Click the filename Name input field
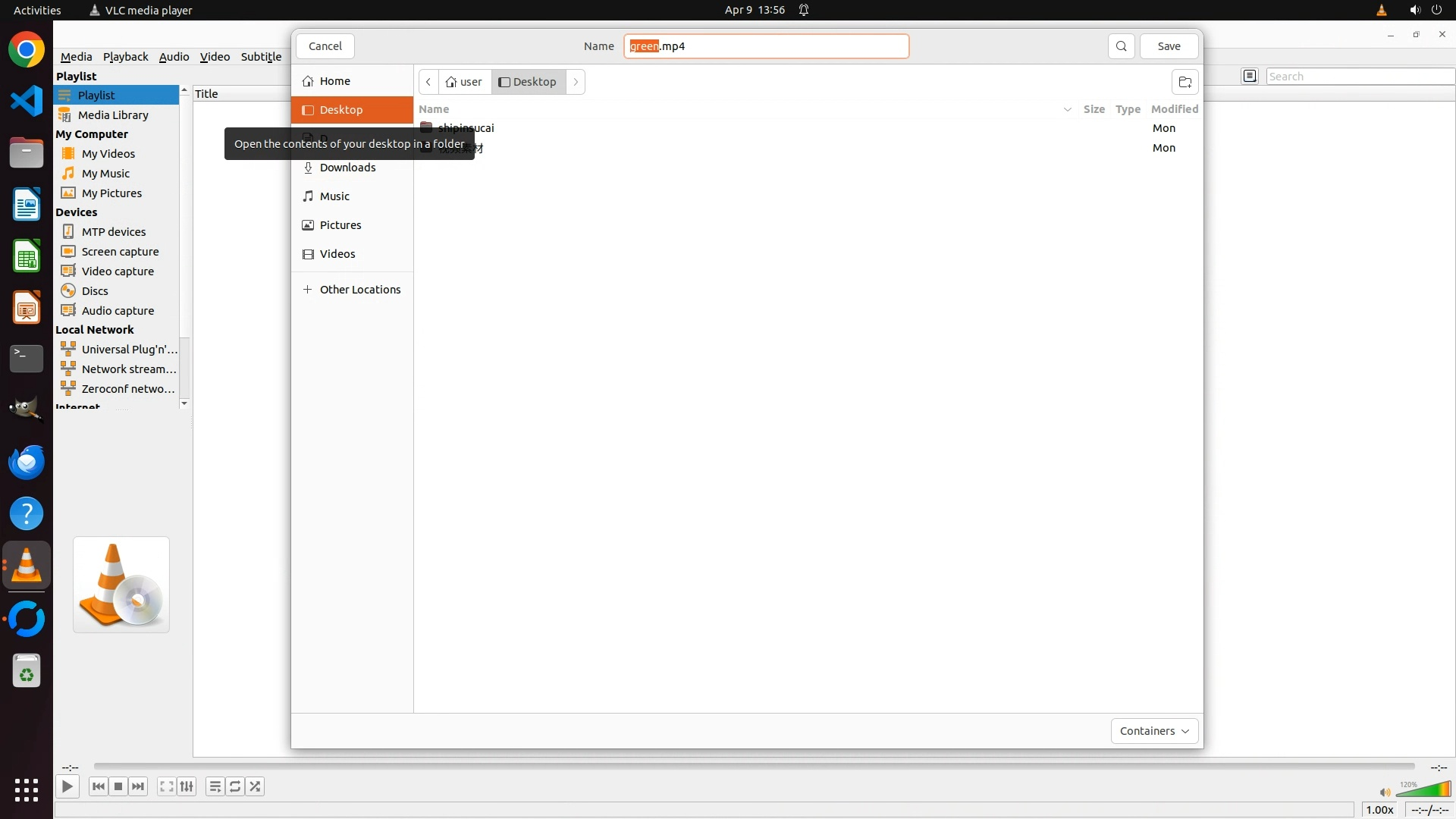Viewport: 1456px width, 819px height. click(x=766, y=46)
